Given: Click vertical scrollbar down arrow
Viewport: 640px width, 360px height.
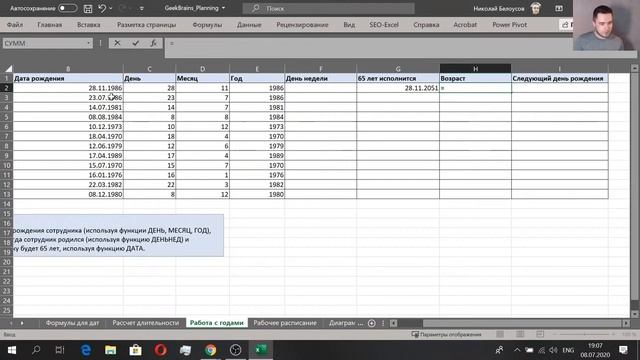Looking at the screenshot, I should coord(634,314).
